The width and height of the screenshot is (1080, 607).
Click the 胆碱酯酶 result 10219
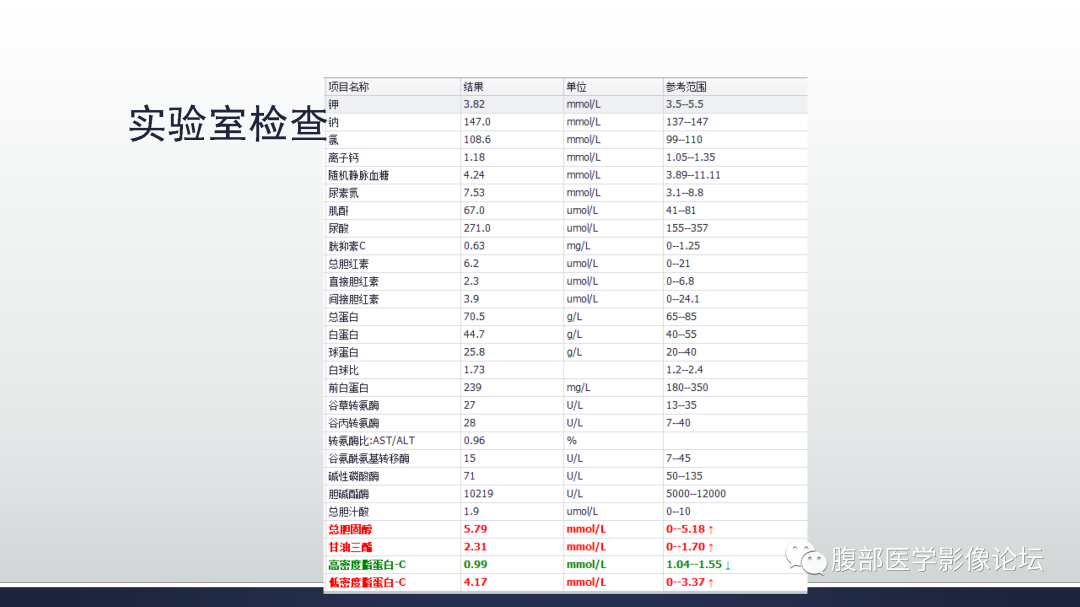tap(478, 494)
